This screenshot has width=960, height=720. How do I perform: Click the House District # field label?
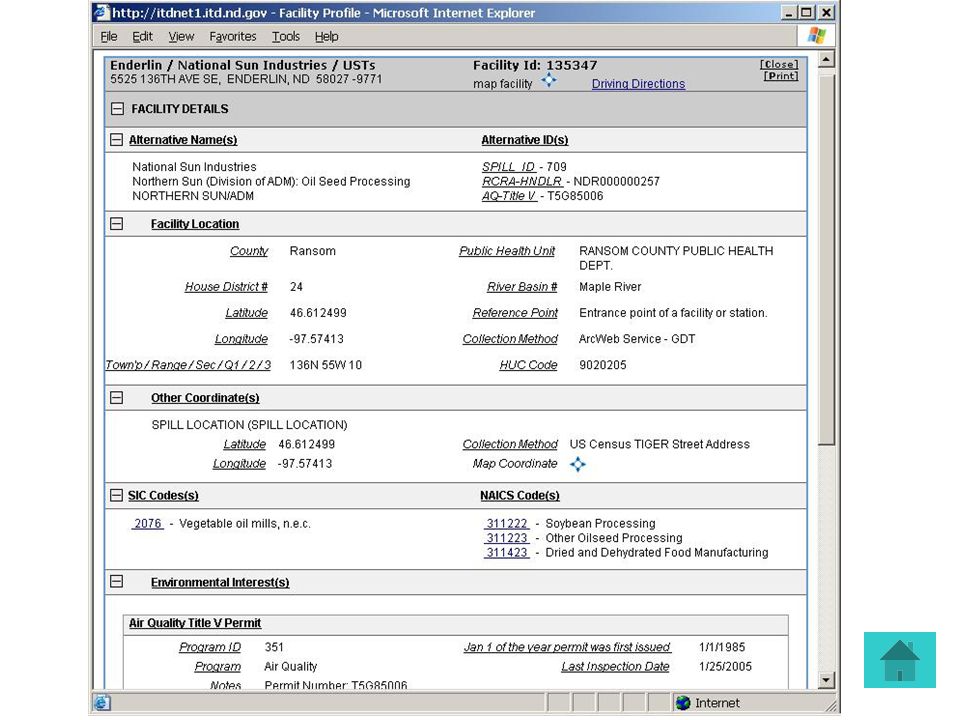coord(226,287)
